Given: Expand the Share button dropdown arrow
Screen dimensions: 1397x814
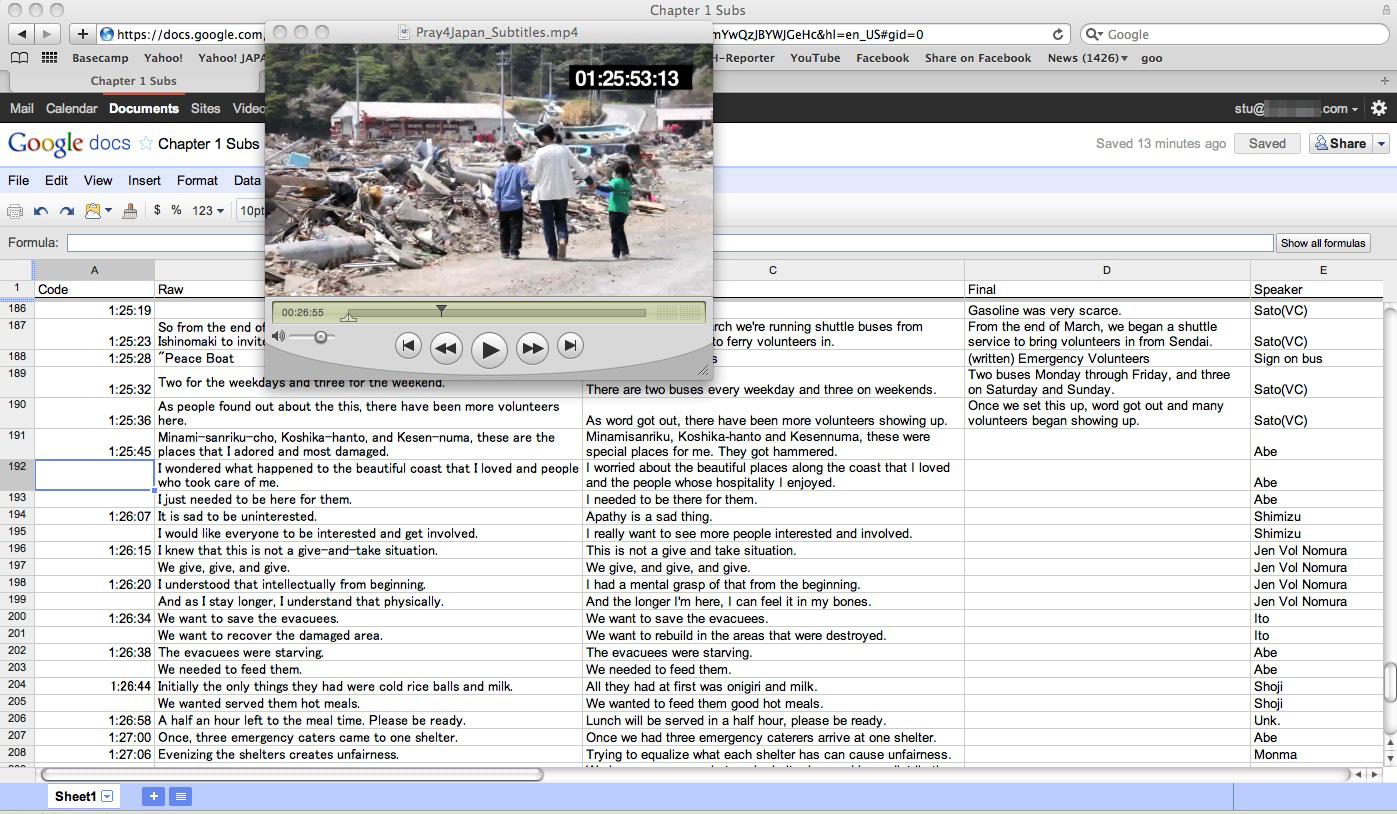Looking at the screenshot, I should (1382, 144).
